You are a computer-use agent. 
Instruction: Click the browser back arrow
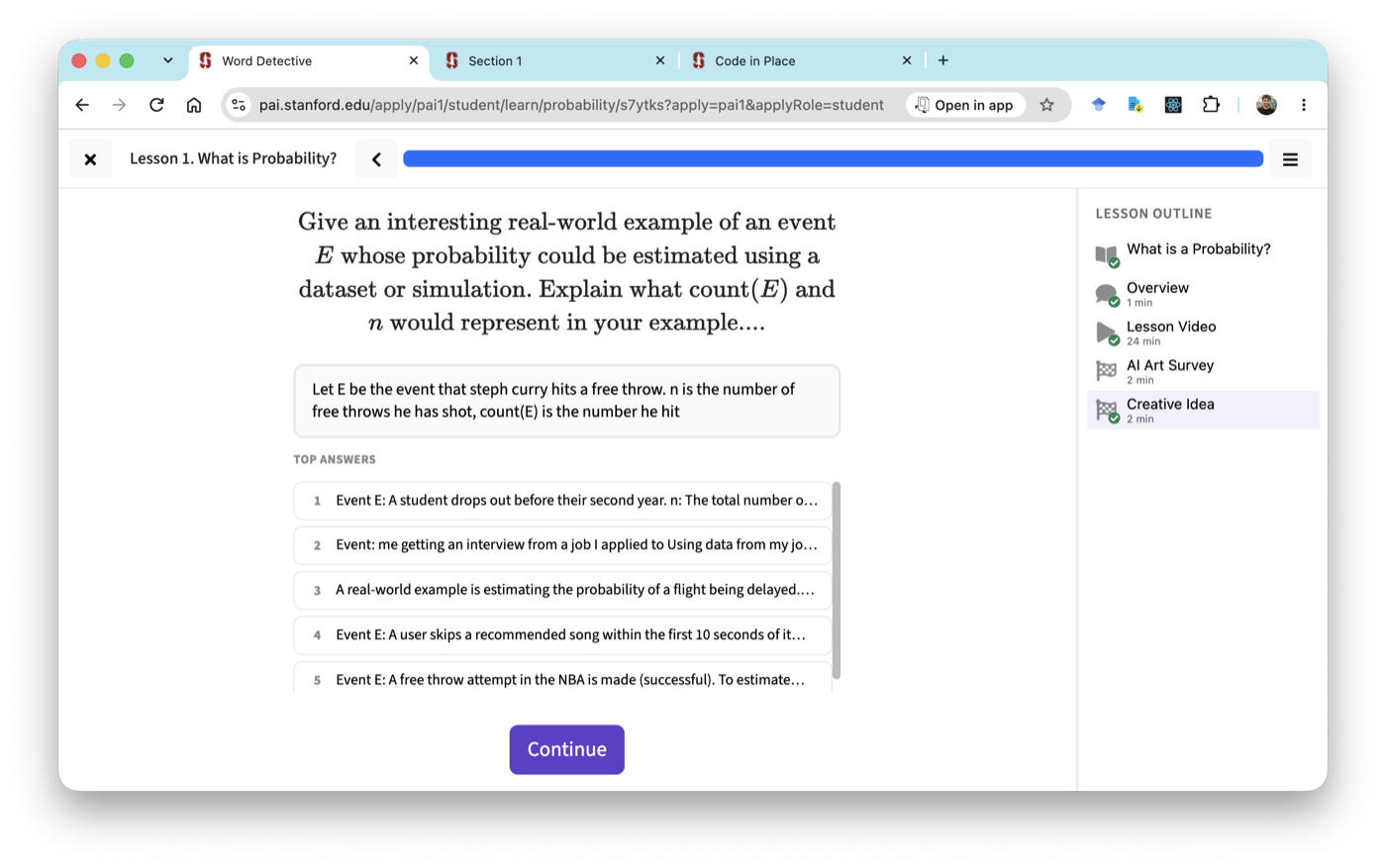click(82, 105)
